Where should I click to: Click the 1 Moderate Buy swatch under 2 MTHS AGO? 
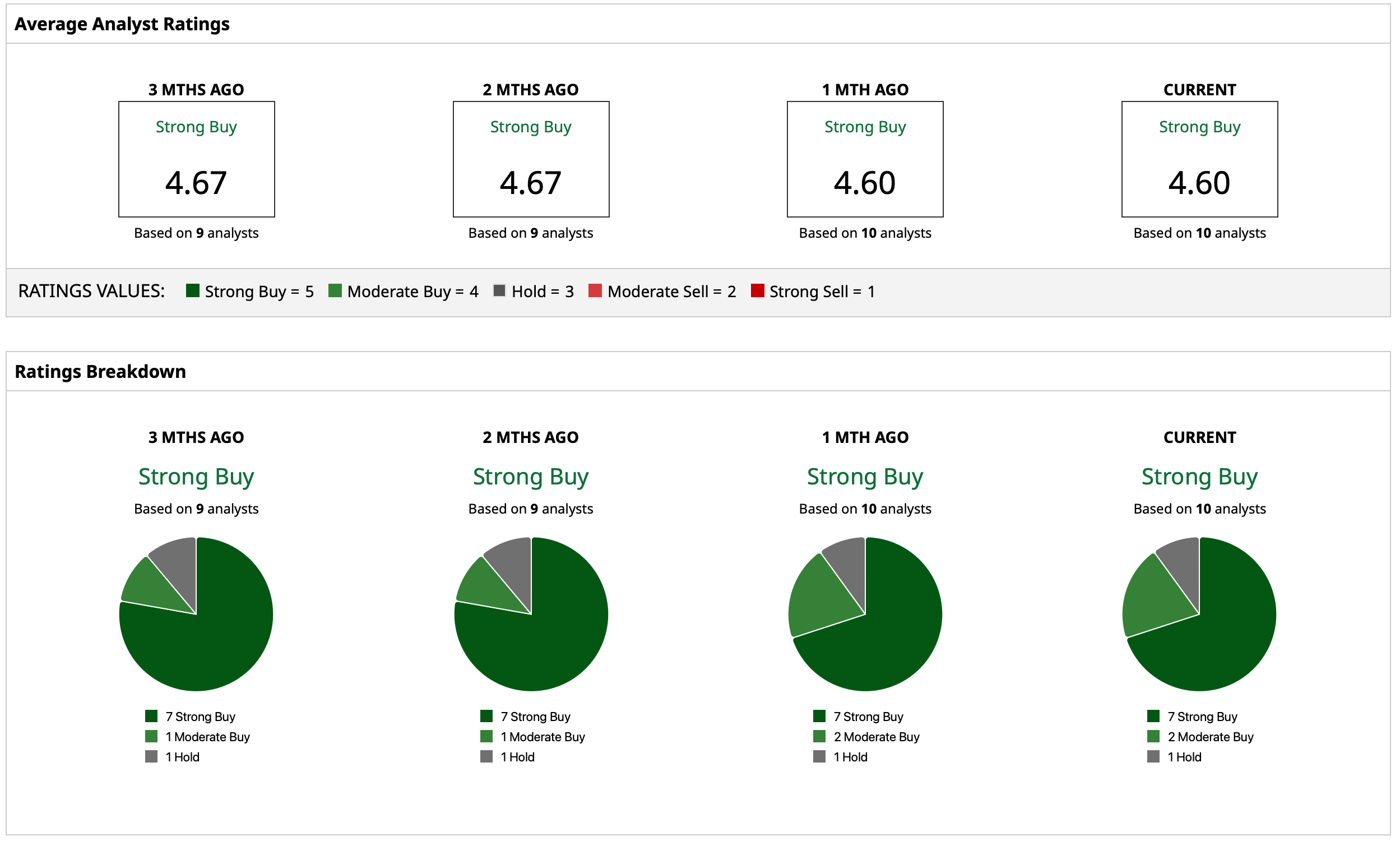[486, 737]
